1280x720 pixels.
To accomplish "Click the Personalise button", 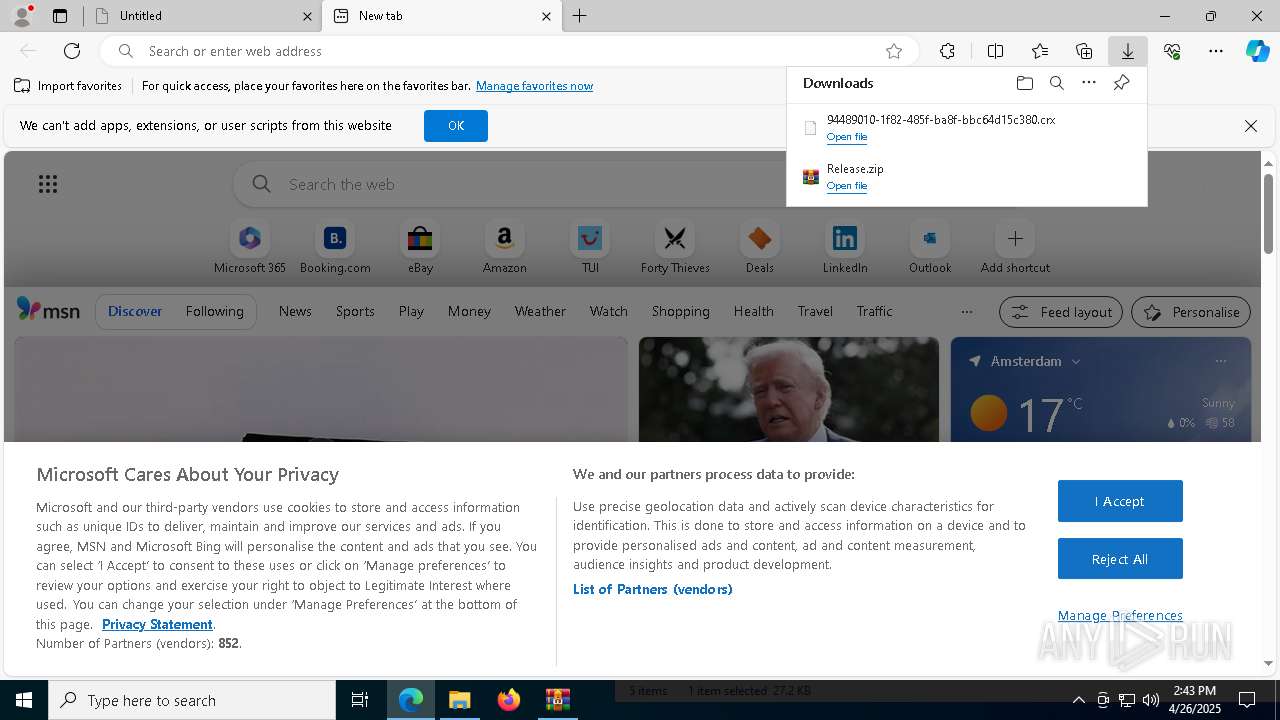I will [x=1191, y=312].
